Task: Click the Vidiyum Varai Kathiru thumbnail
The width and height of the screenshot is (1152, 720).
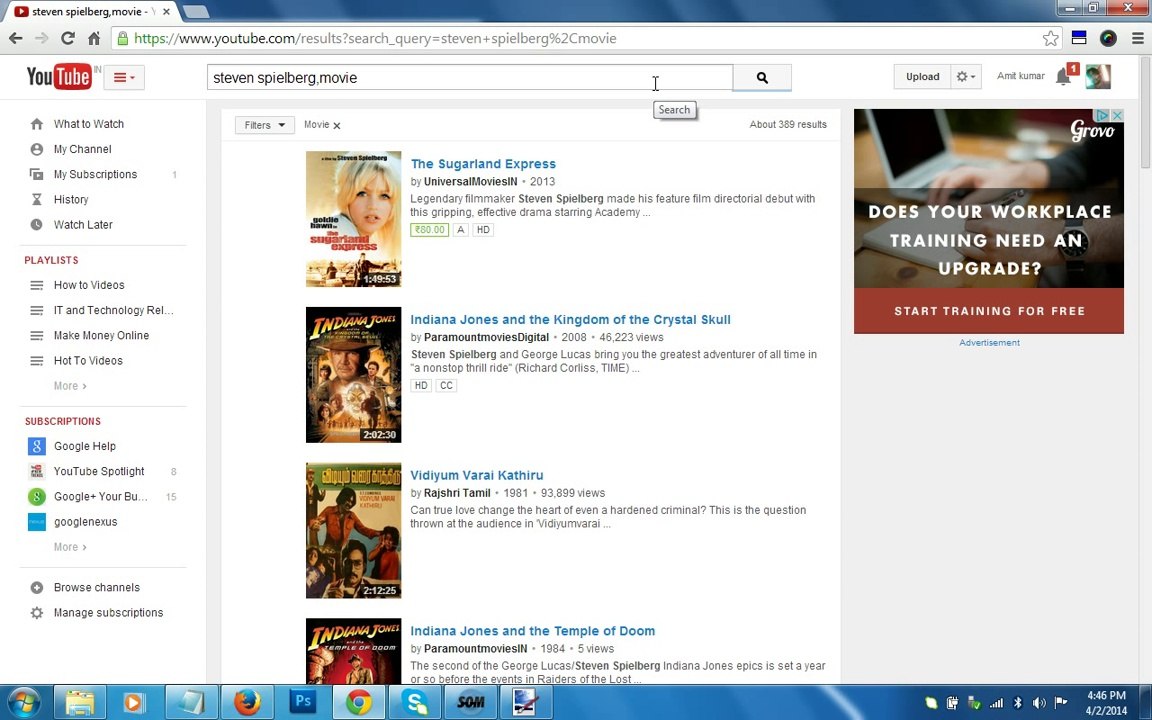Action: click(353, 530)
